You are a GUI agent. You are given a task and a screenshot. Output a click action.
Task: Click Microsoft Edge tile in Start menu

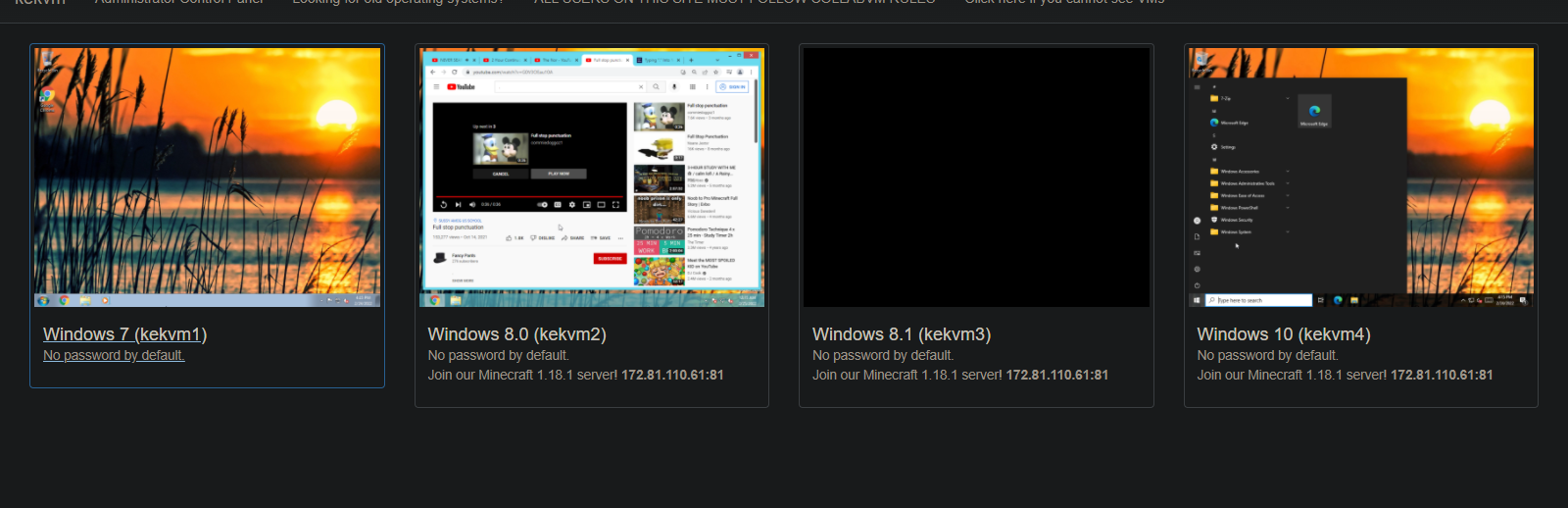[1314, 113]
